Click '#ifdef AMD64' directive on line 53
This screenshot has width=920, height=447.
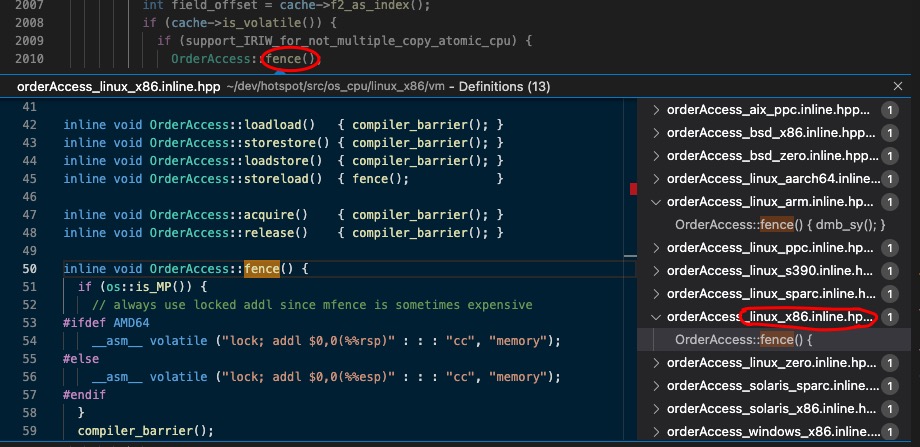pos(106,323)
